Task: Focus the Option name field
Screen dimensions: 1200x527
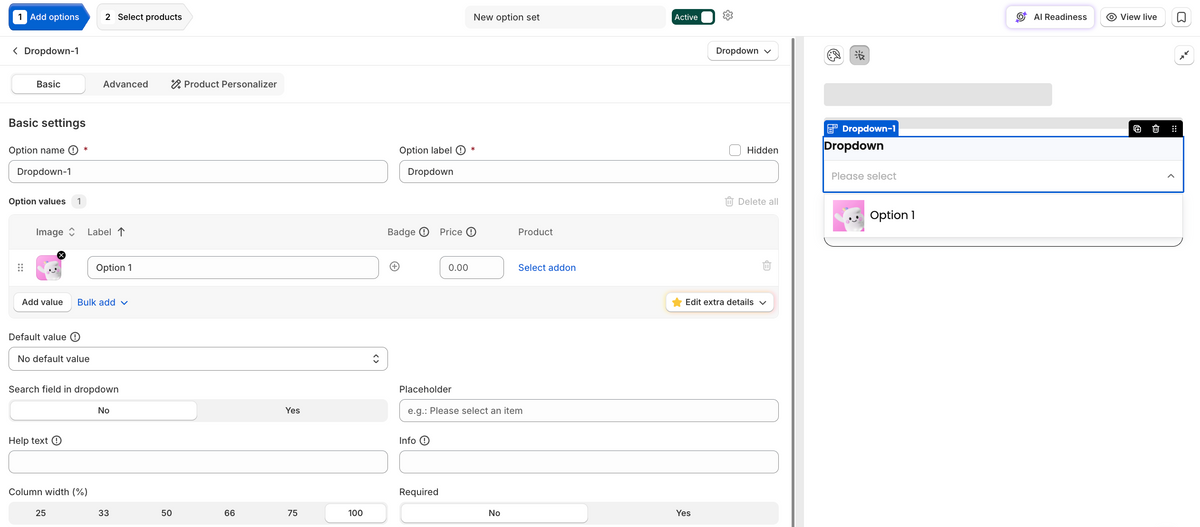Action: (x=198, y=172)
